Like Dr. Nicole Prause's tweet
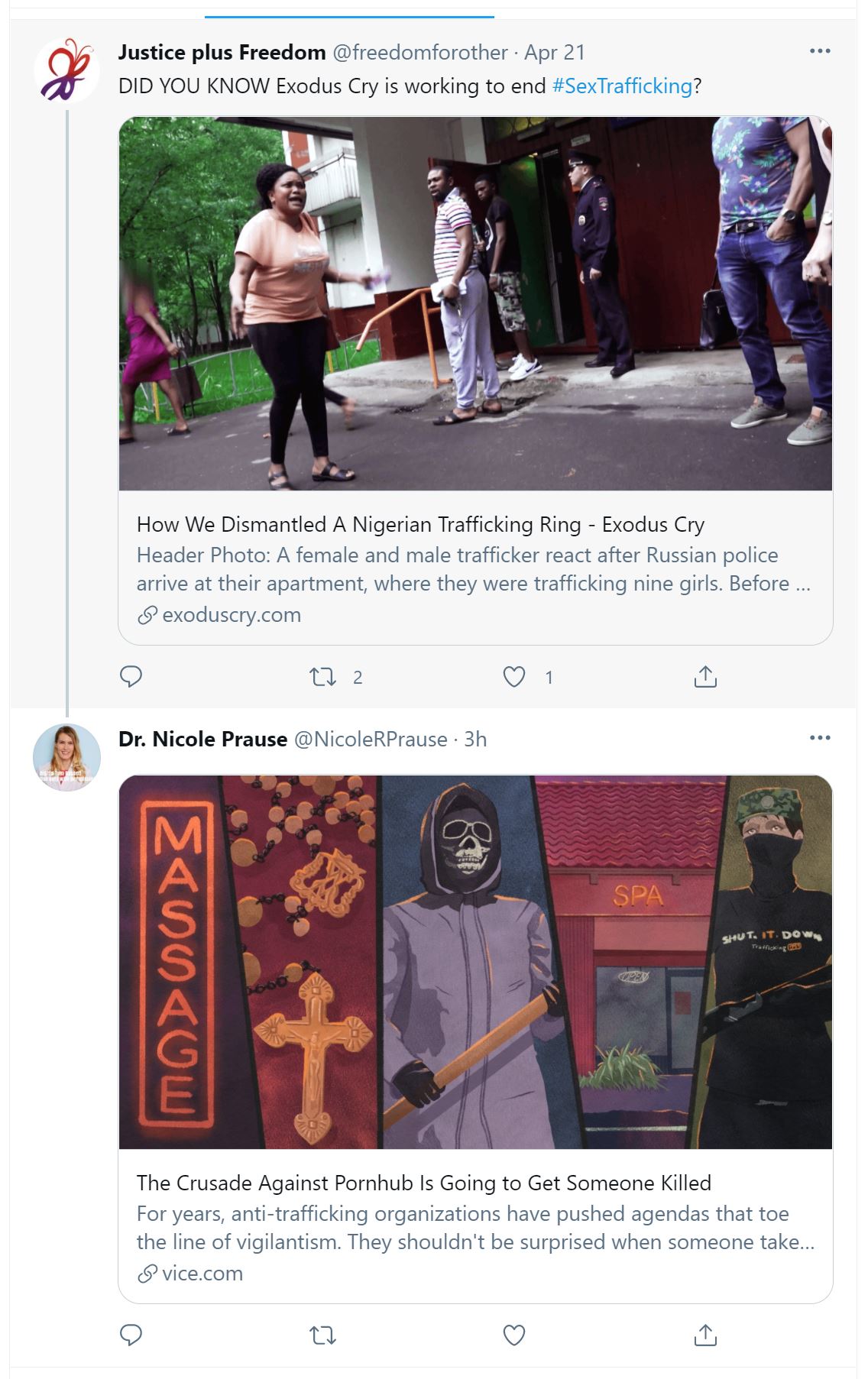The height and width of the screenshot is (1379, 868). click(x=514, y=1335)
